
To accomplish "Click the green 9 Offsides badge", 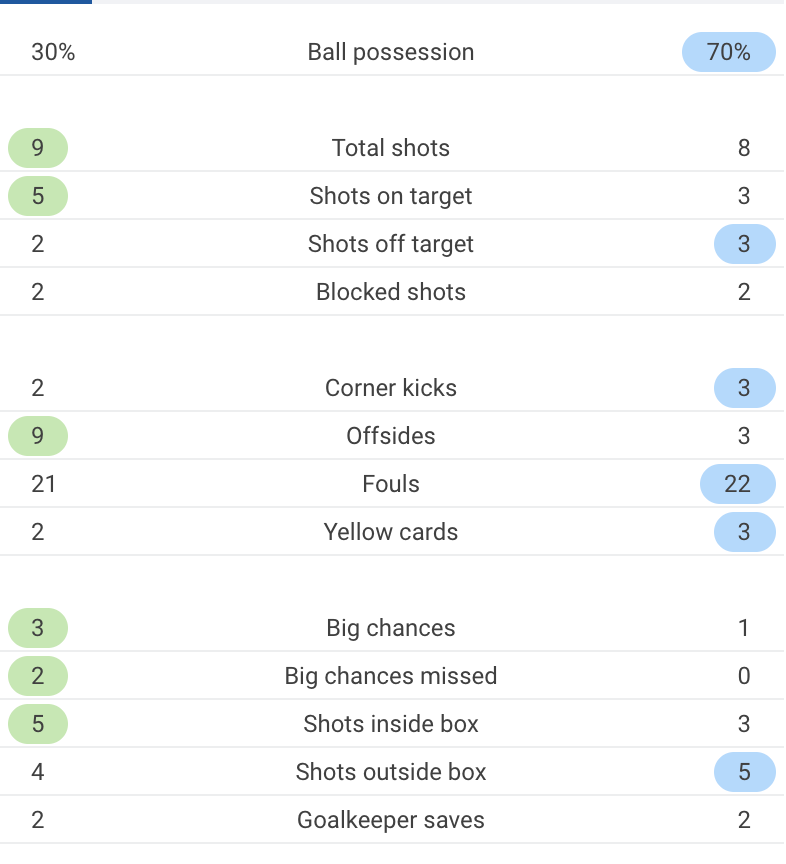I will tap(38, 436).
